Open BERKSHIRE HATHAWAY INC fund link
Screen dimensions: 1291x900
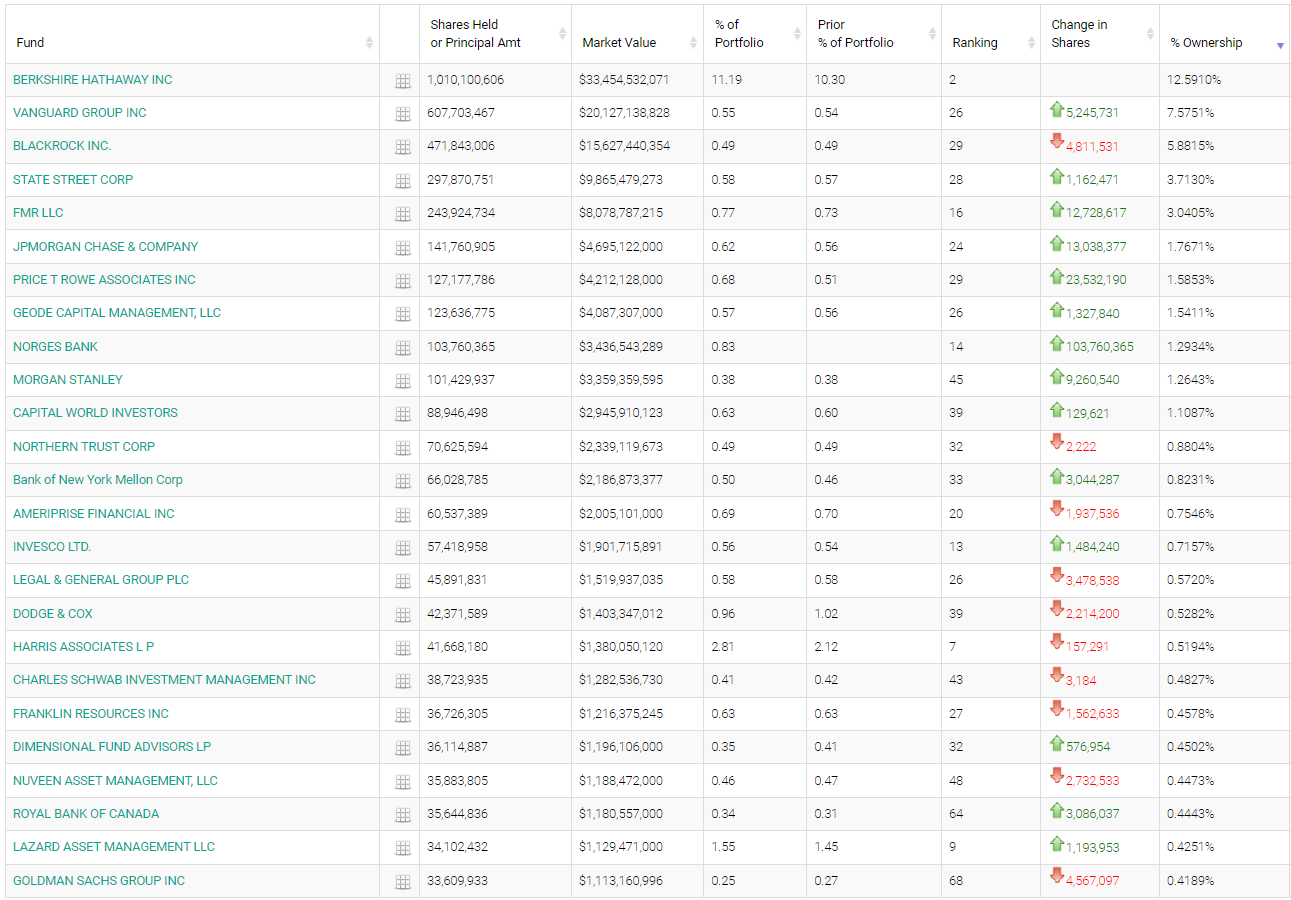tap(93, 79)
